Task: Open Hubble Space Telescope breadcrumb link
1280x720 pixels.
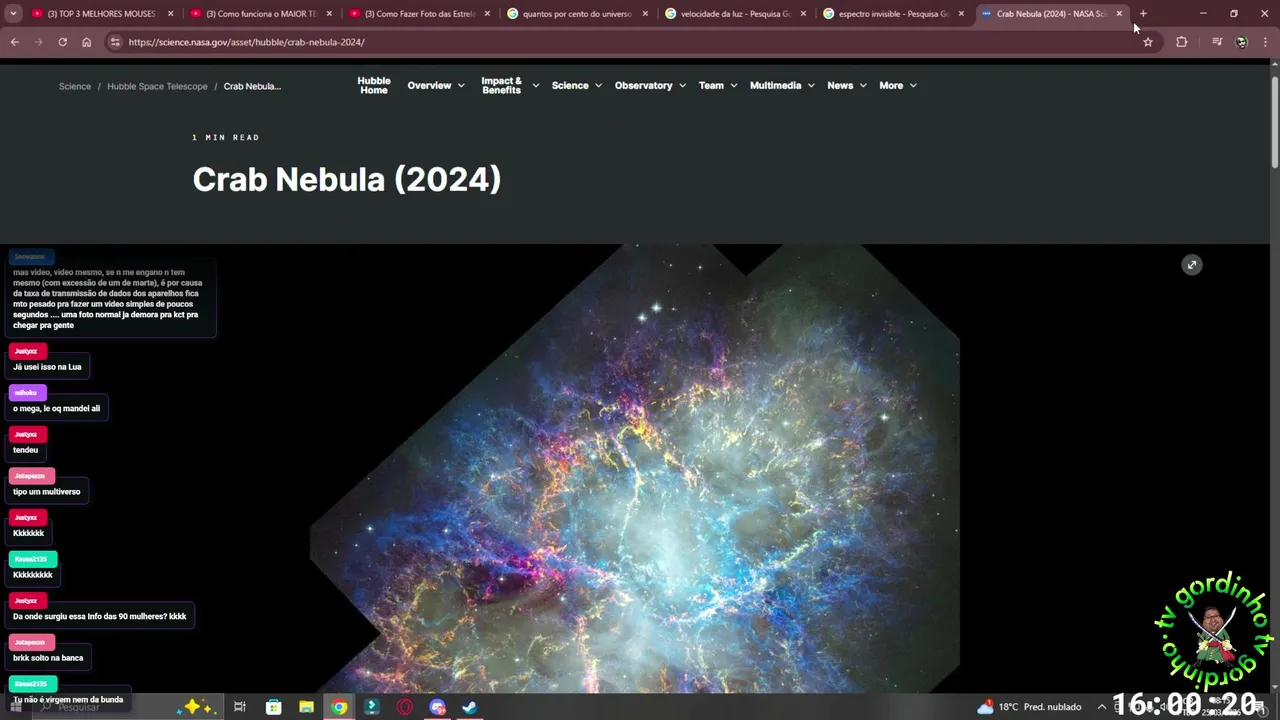Action: coord(157,86)
